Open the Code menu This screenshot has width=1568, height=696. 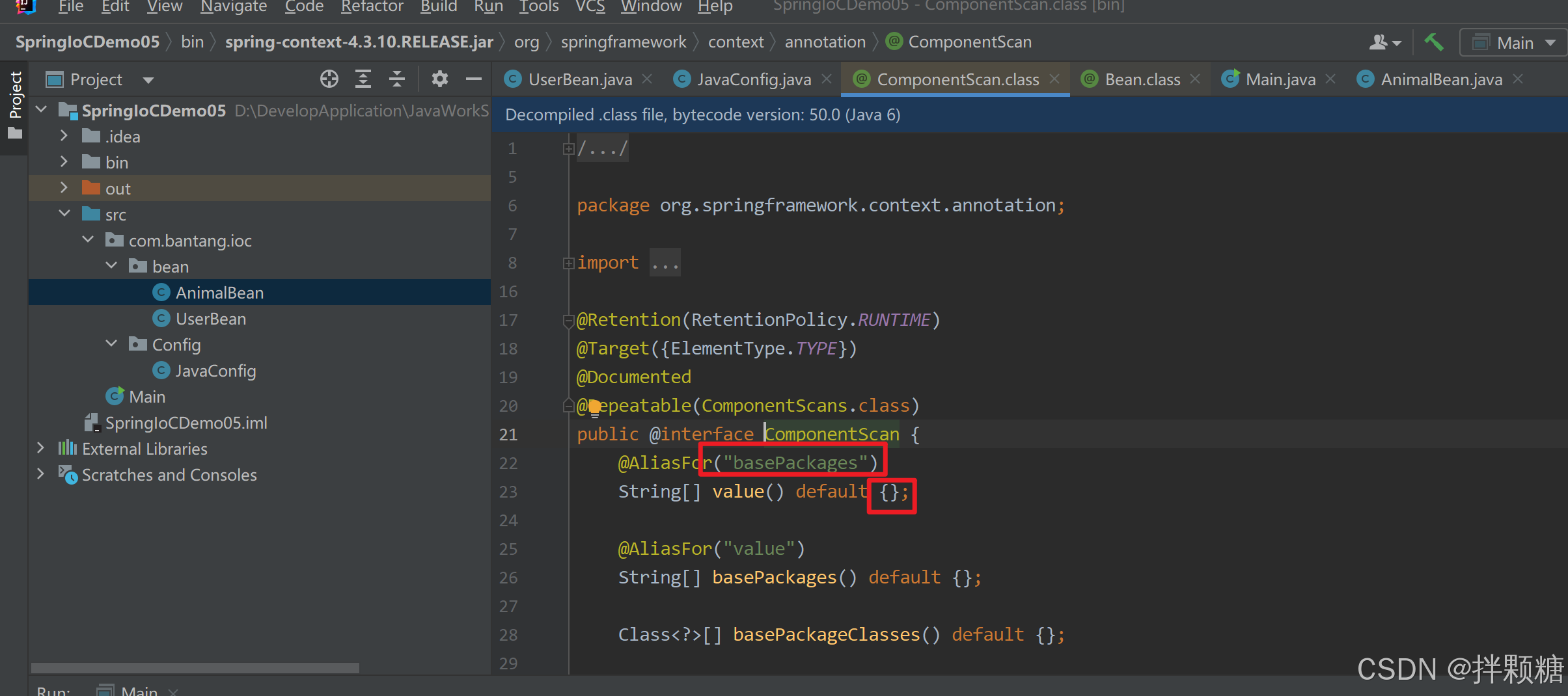click(304, 7)
